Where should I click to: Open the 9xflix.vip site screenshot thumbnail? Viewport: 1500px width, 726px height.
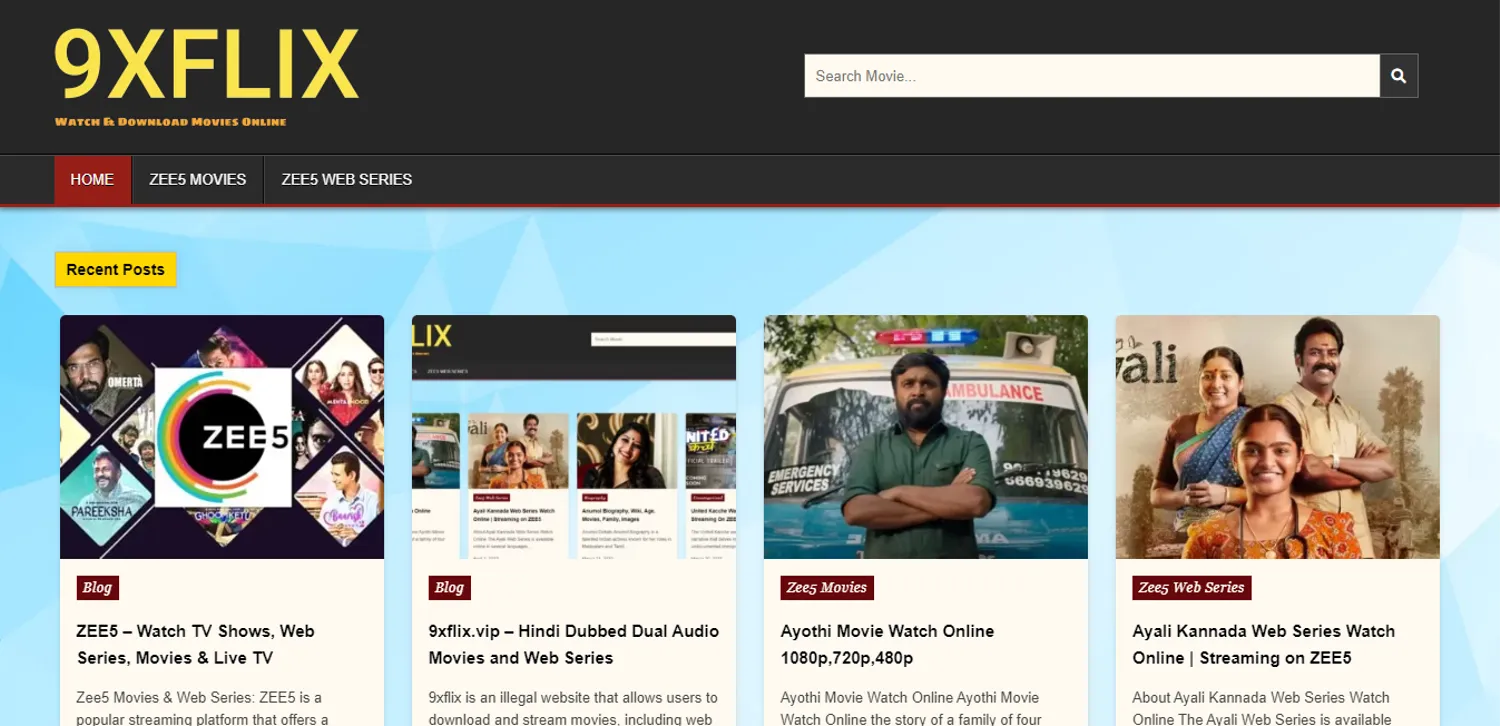tap(574, 437)
